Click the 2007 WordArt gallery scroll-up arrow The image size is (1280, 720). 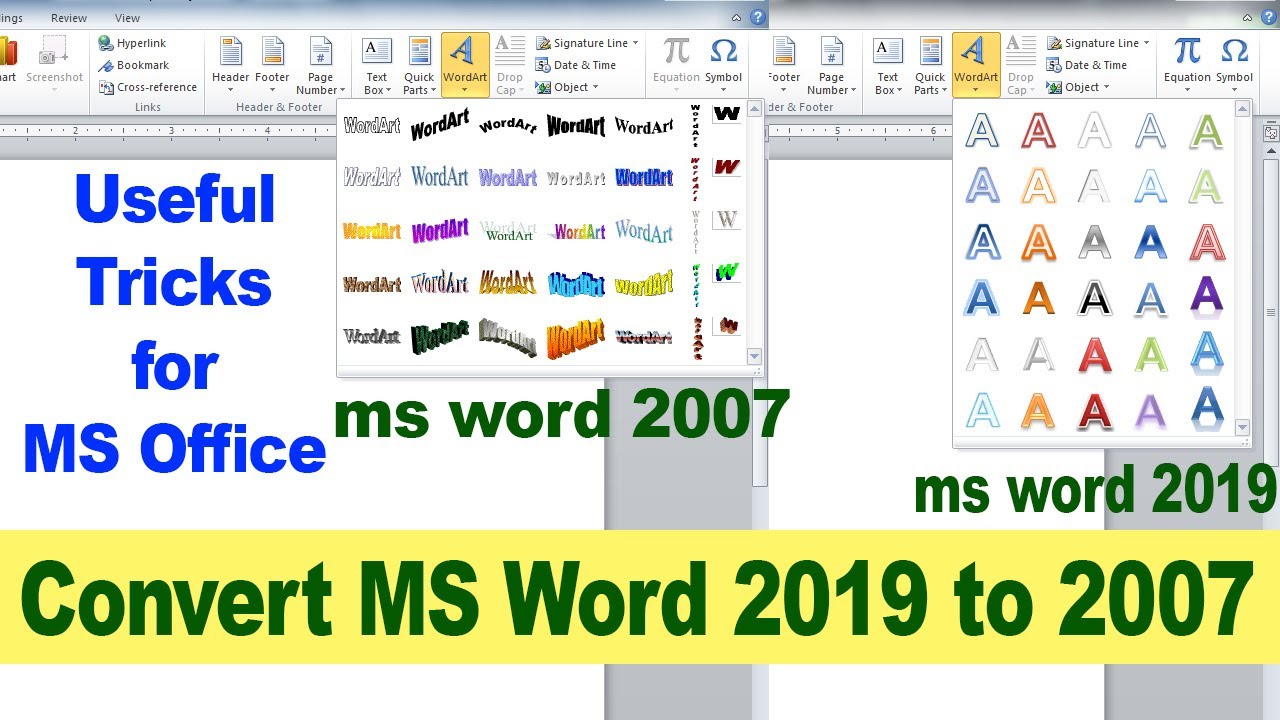click(754, 109)
